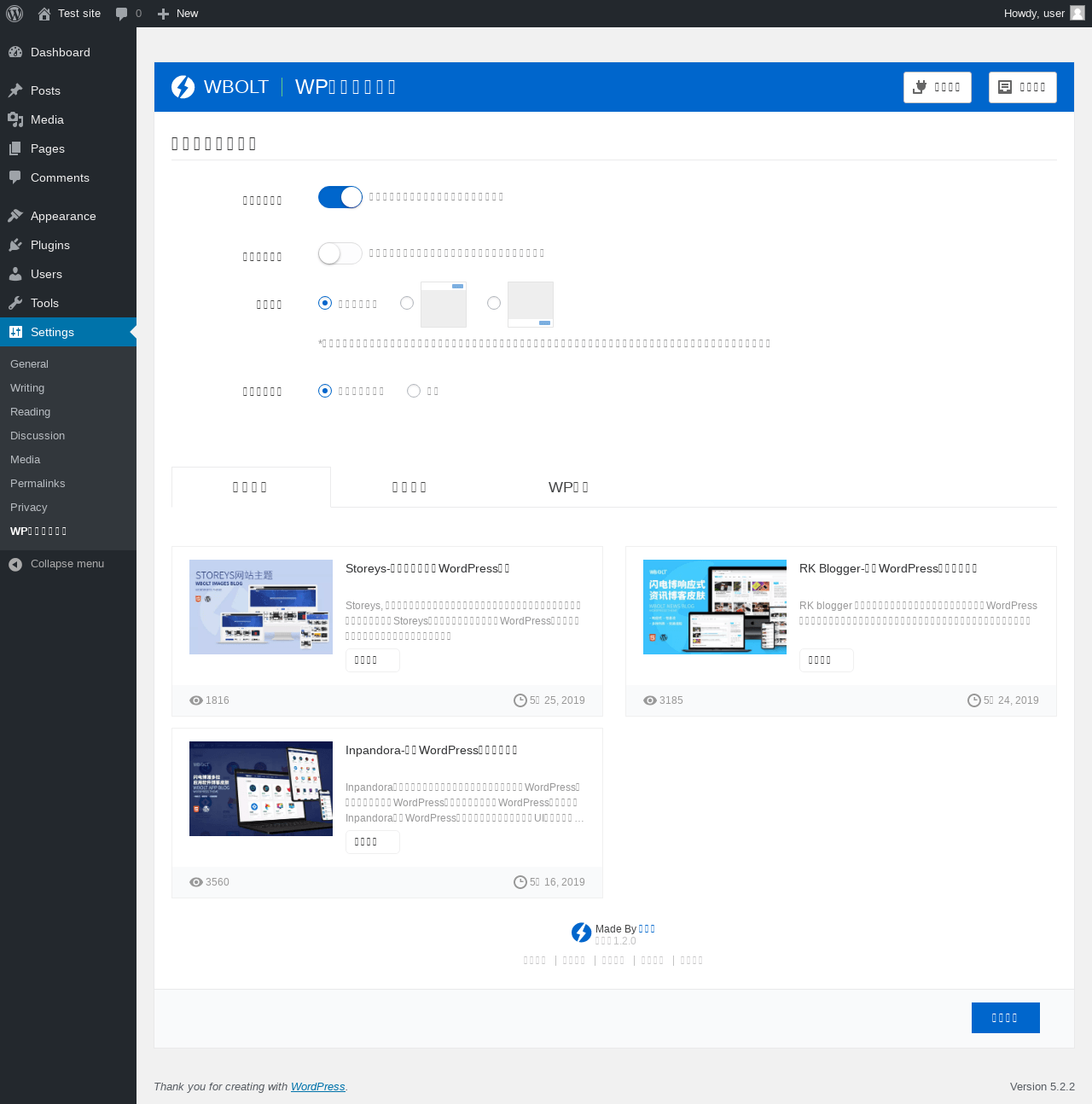This screenshot has height=1104, width=1092.
Task: Follow the WordPress link in the footer
Action: [x=318, y=1086]
